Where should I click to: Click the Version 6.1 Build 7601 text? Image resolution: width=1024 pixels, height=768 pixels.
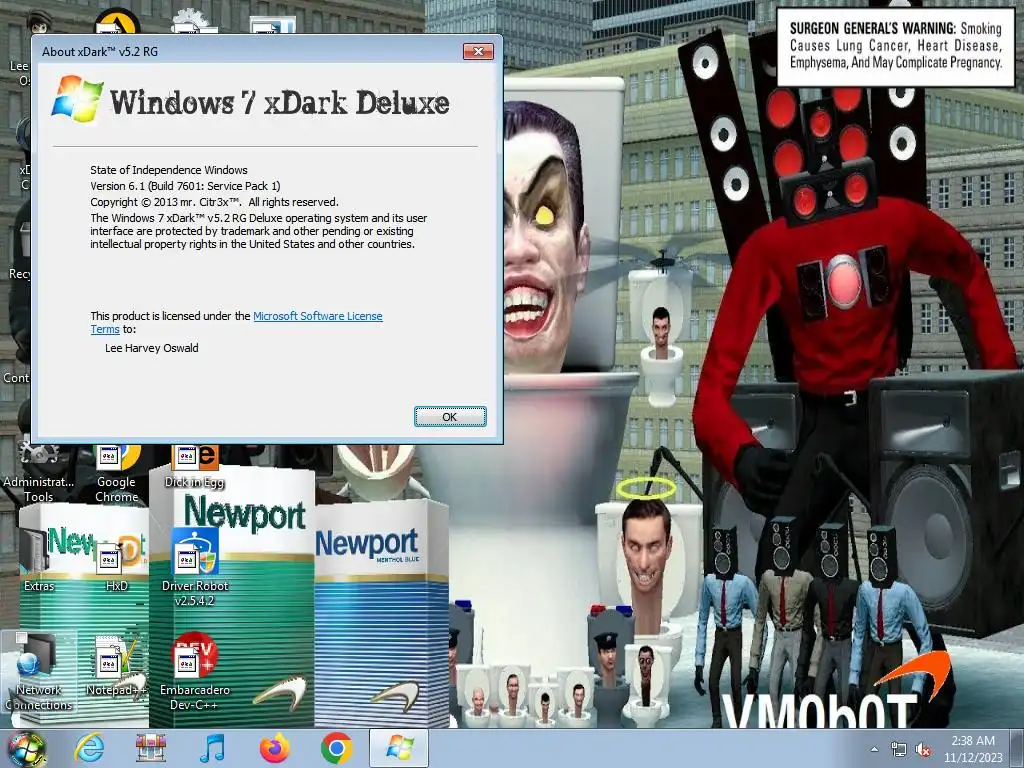click(x=185, y=186)
